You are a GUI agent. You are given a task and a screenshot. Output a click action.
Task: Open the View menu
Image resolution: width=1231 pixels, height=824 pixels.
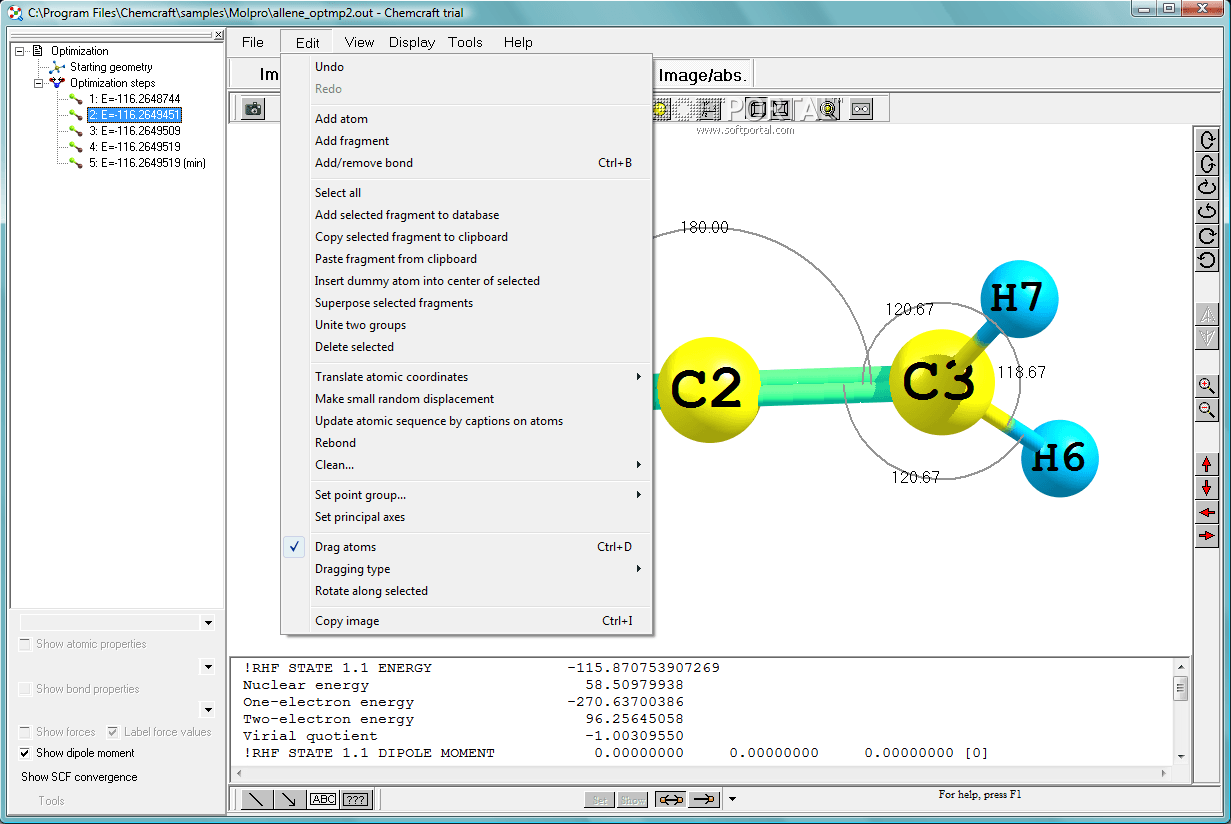[359, 42]
